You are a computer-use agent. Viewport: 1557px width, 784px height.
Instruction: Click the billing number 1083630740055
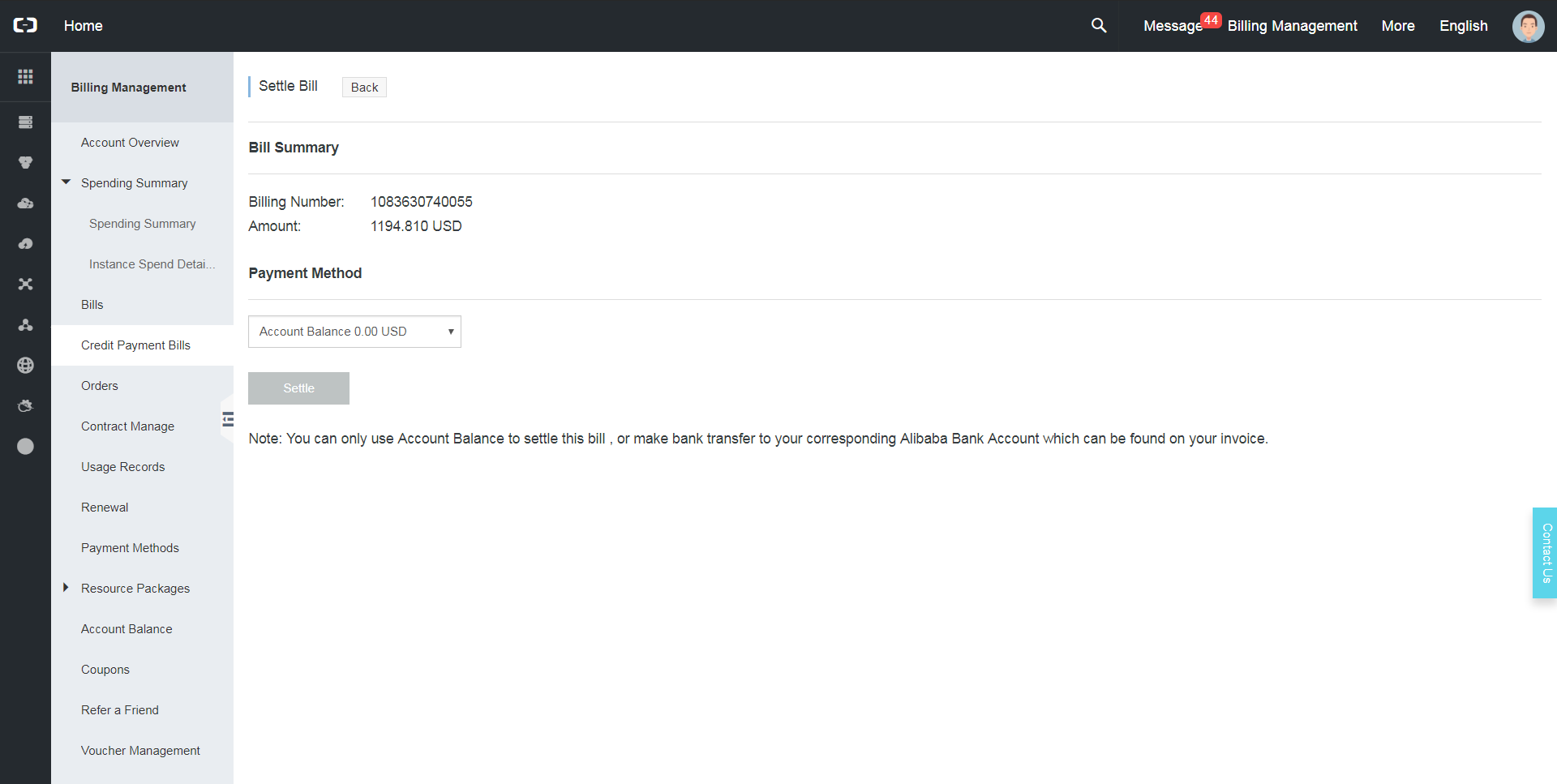point(422,202)
